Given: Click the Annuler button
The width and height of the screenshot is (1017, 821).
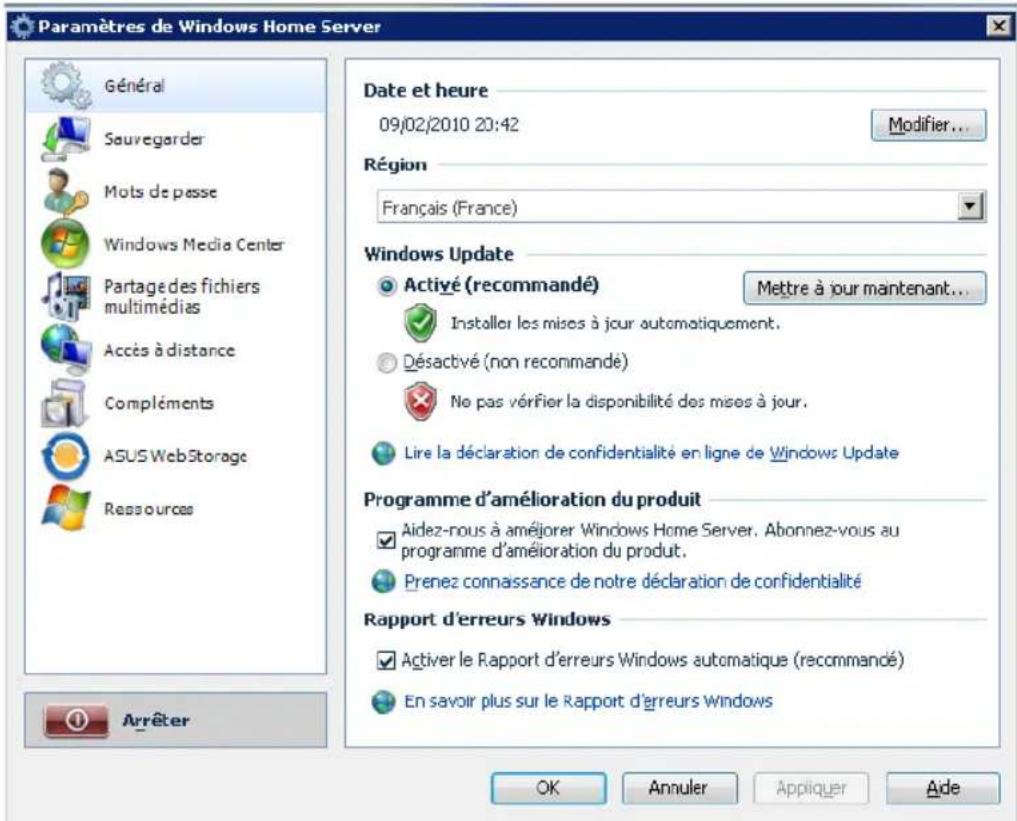Looking at the screenshot, I should 678,787.
